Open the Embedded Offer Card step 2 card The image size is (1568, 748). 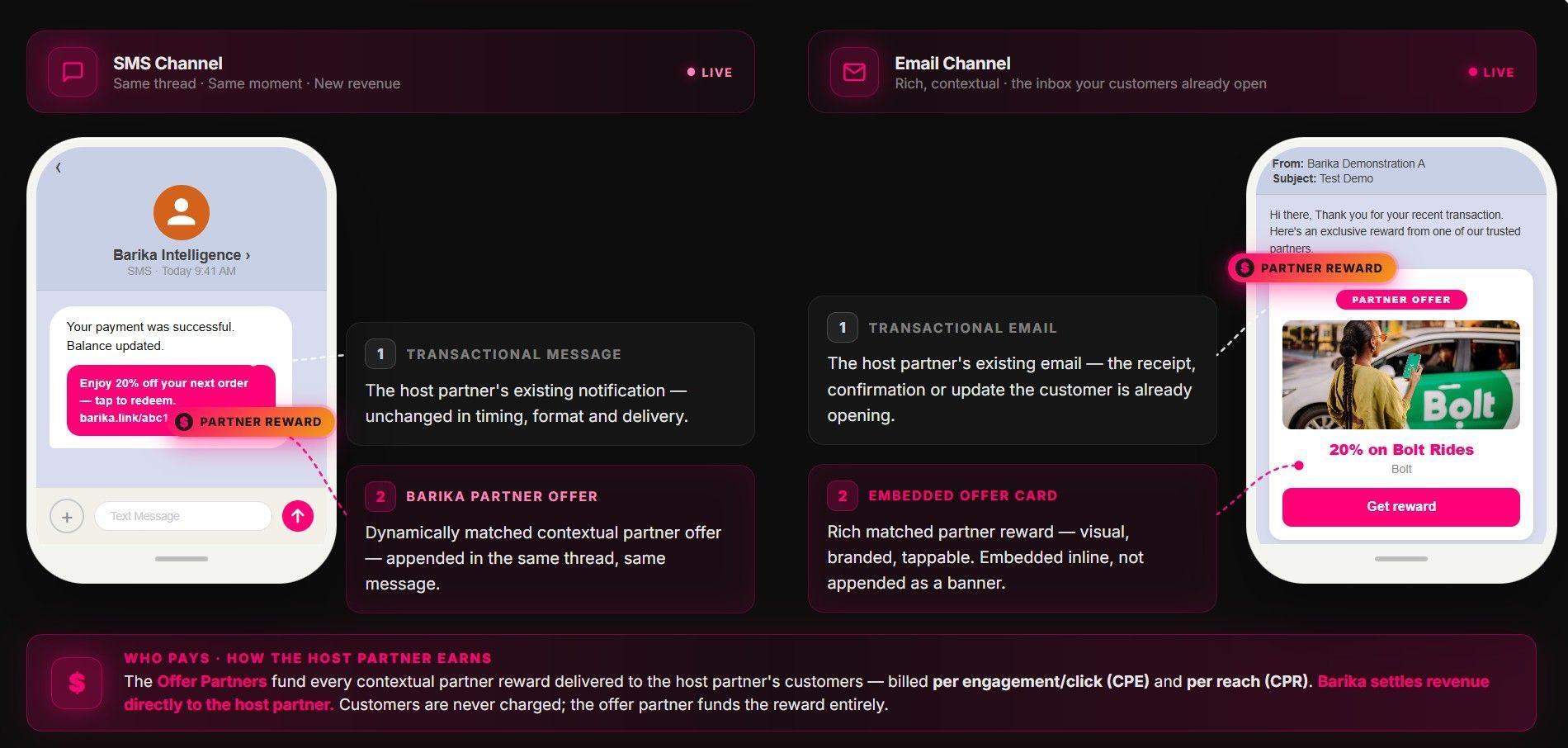tap(1013, 538)
